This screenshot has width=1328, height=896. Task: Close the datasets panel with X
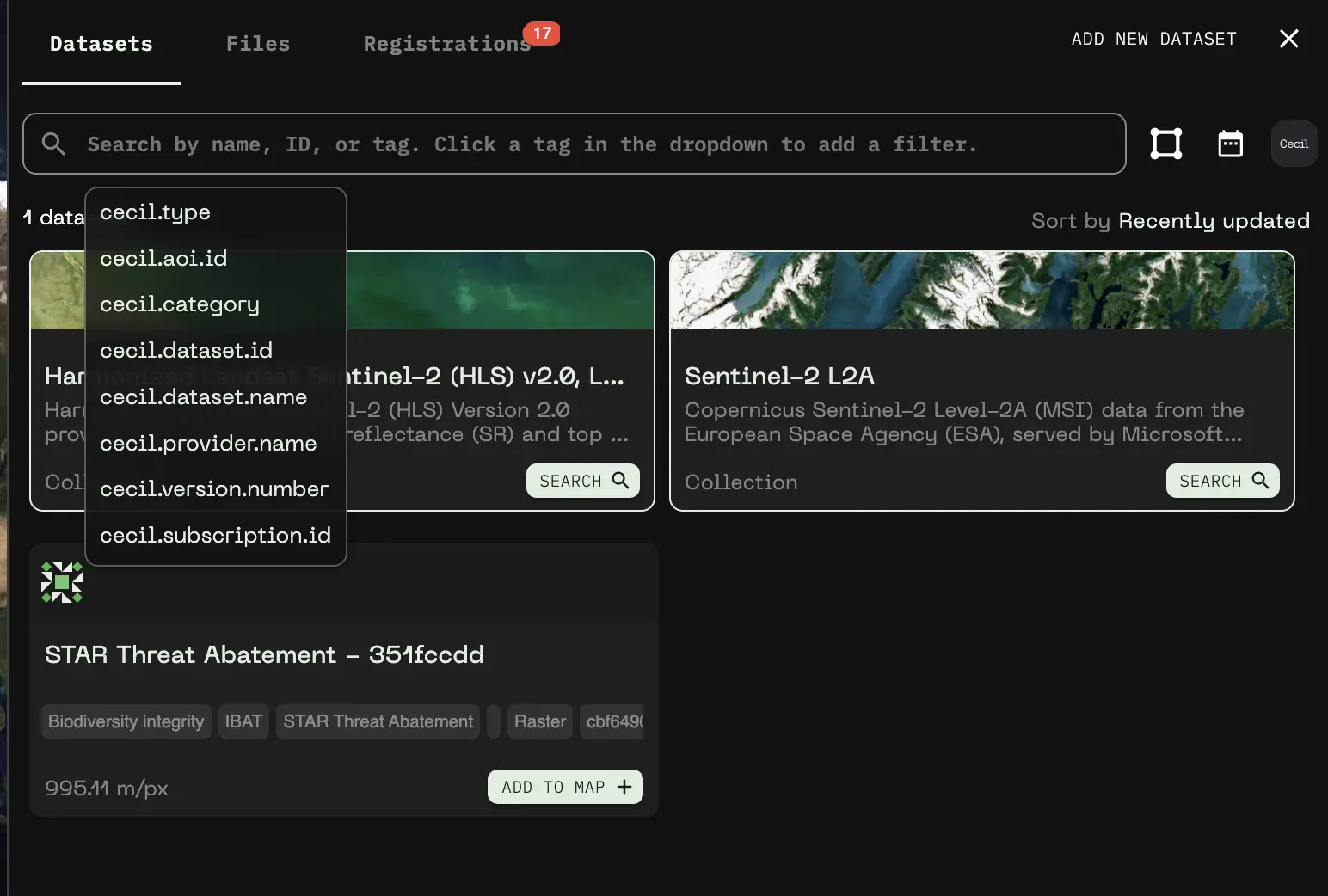[1288, 39]
